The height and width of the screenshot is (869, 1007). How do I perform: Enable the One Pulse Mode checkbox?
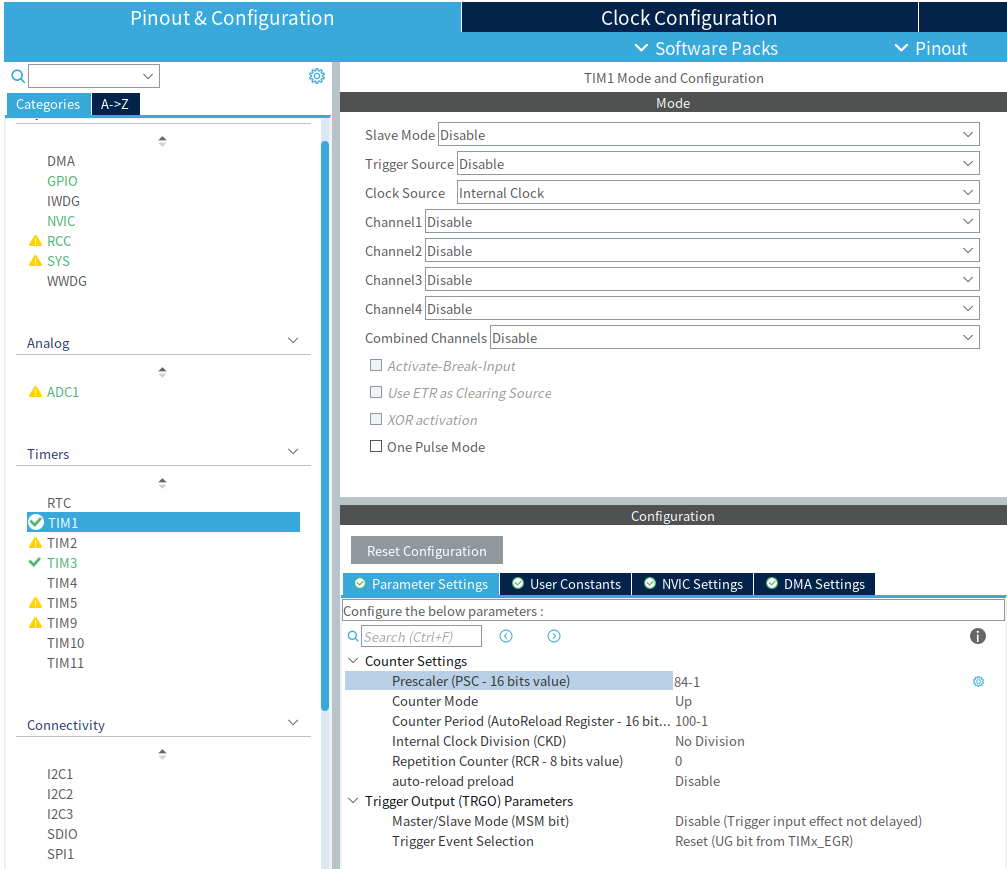(376, 446)
